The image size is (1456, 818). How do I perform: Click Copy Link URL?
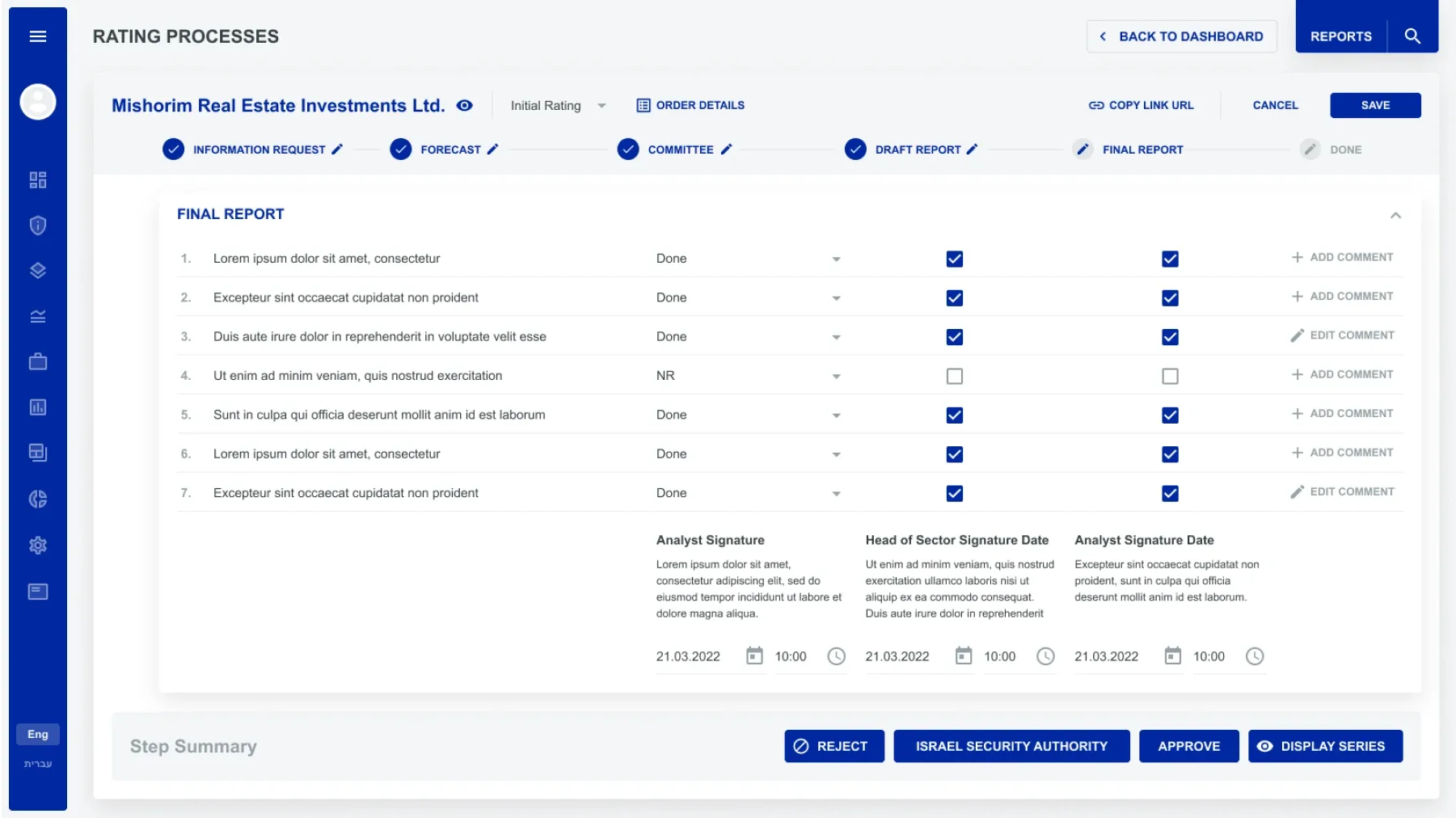click(1141, 105)
